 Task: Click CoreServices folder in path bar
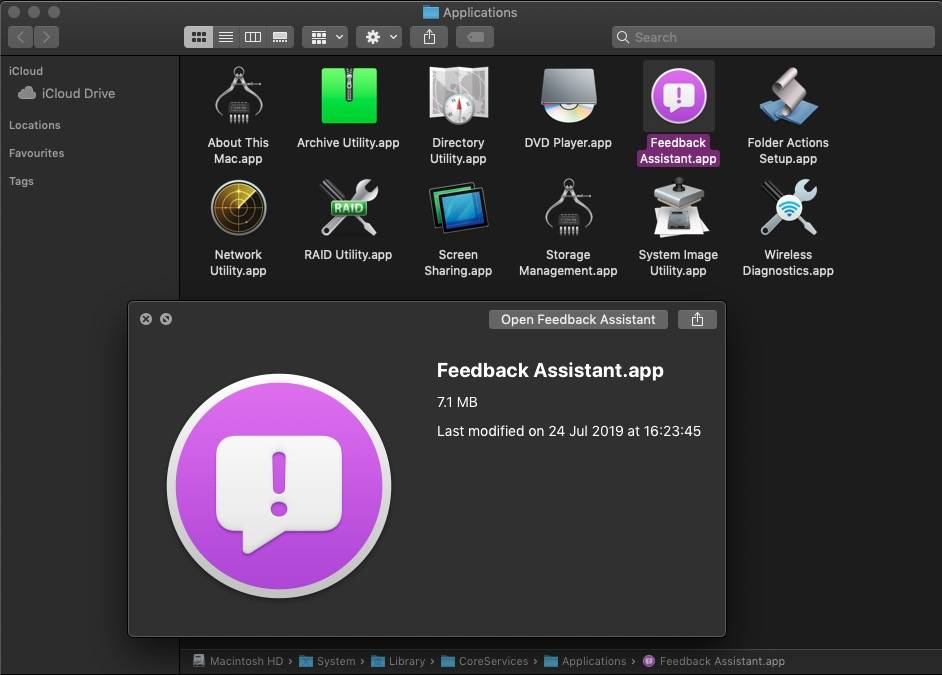pyautogui.click(x=485, y=661)
